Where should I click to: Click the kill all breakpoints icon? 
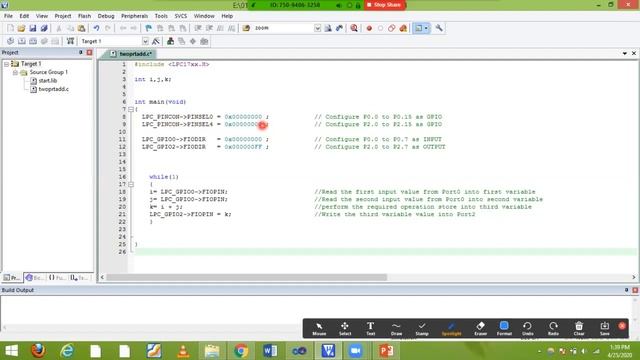click(403, 28)
